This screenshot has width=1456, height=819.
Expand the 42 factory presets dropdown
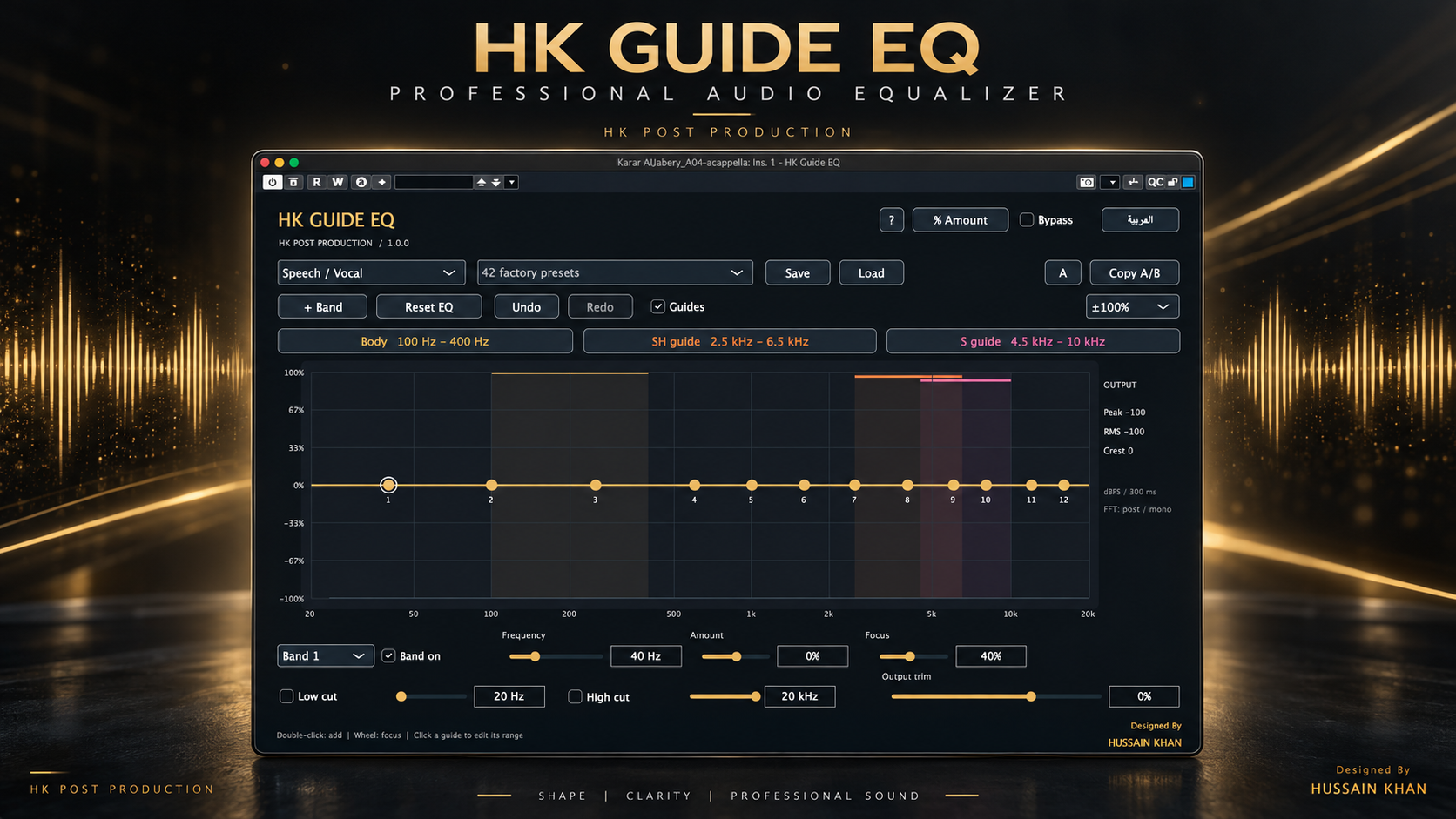click(615, 273)
